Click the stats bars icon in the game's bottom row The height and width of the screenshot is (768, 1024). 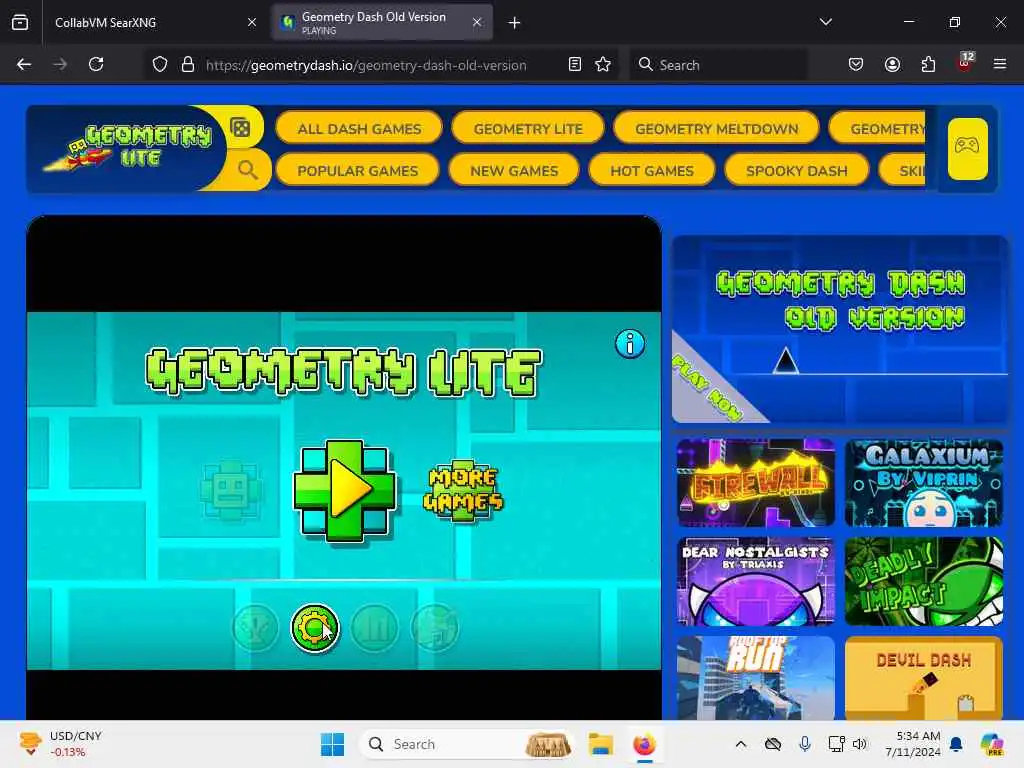click(x=375, y=628)
